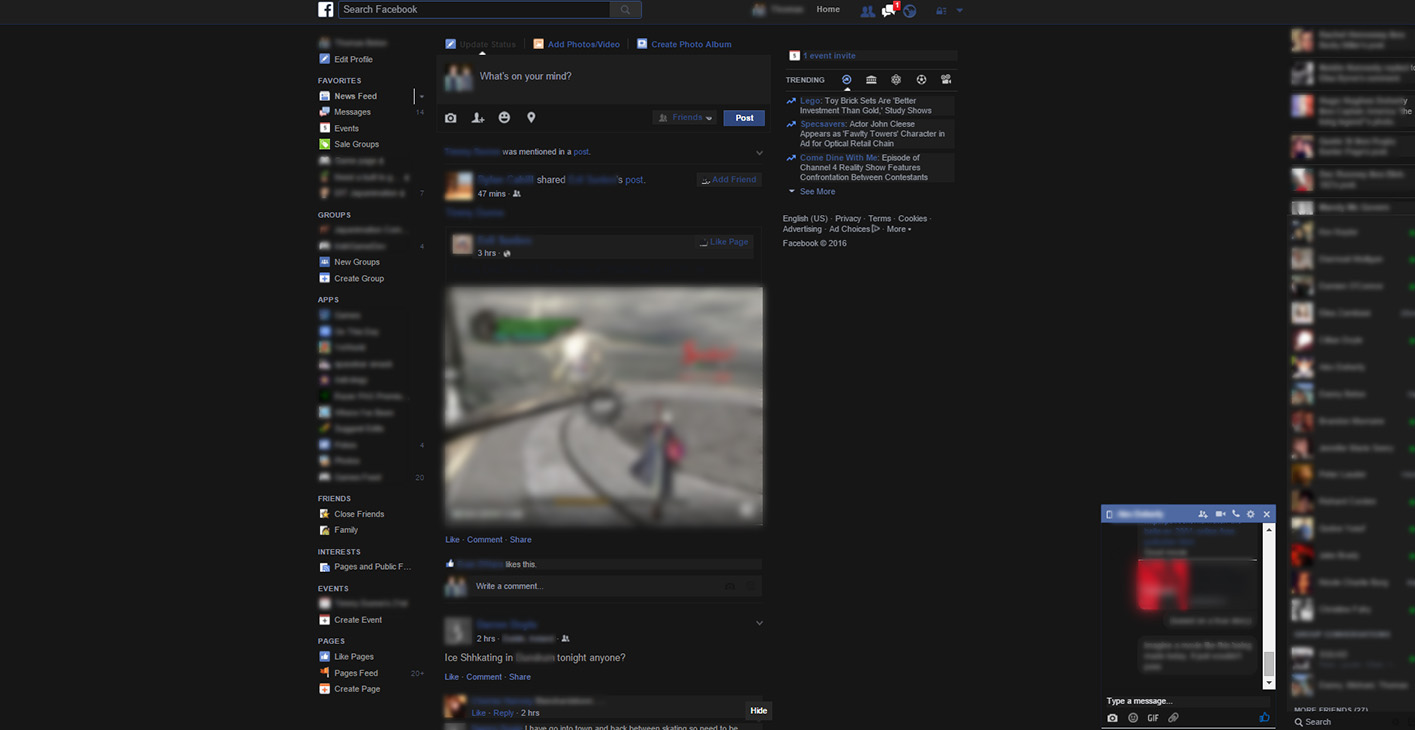Click the search magnifier button
Image resolution: width=1415 pixels, height=730 pixels.
point(625,9)
